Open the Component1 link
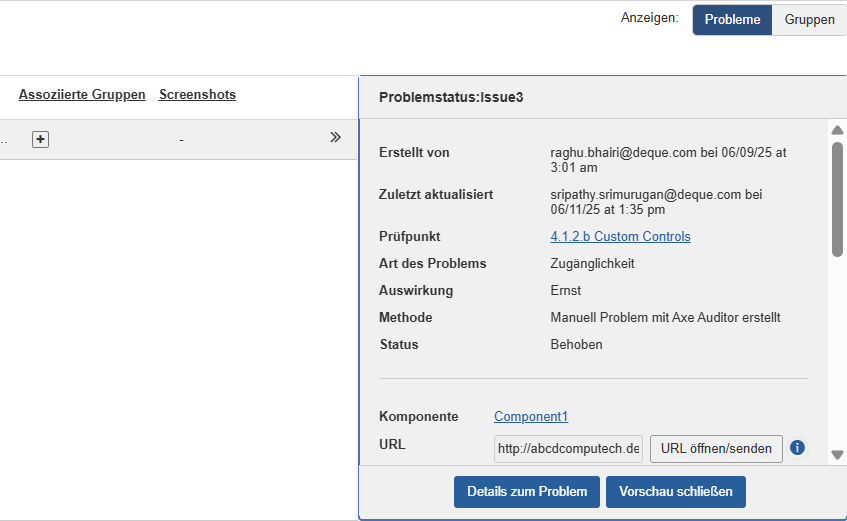Viewport: 847px width, 521px height. [x=531, y=417]
